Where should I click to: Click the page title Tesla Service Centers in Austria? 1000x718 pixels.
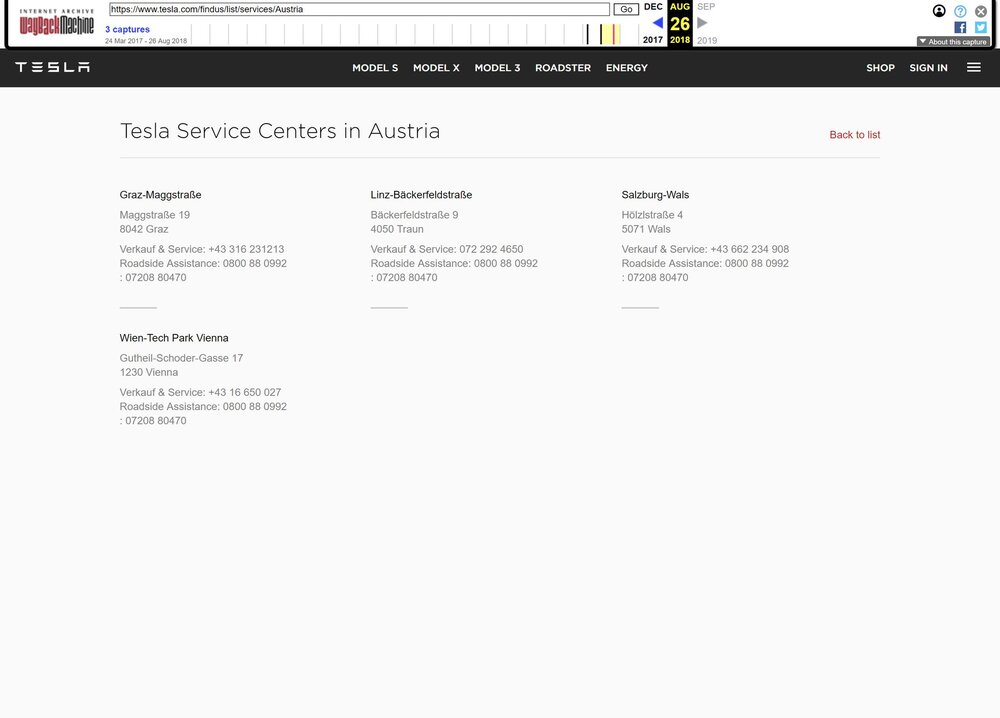(280, 131)
